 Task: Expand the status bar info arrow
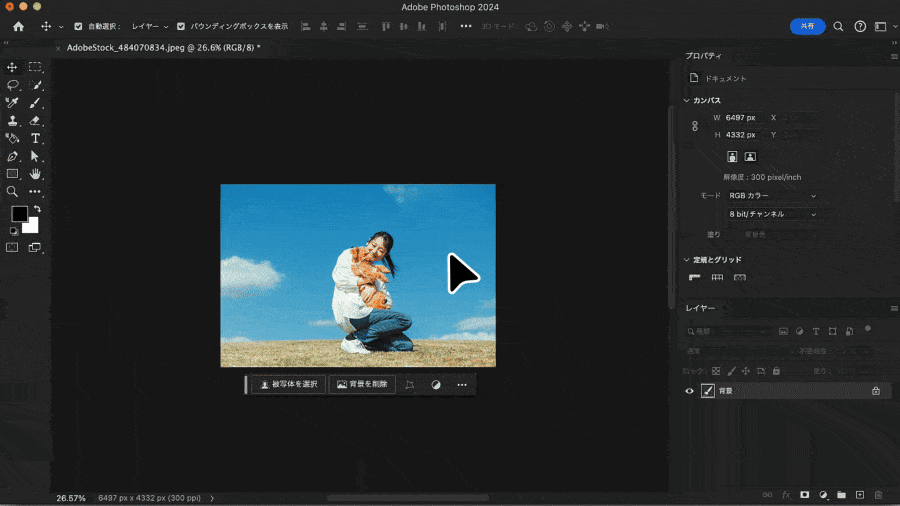click(x=212, y=498)
